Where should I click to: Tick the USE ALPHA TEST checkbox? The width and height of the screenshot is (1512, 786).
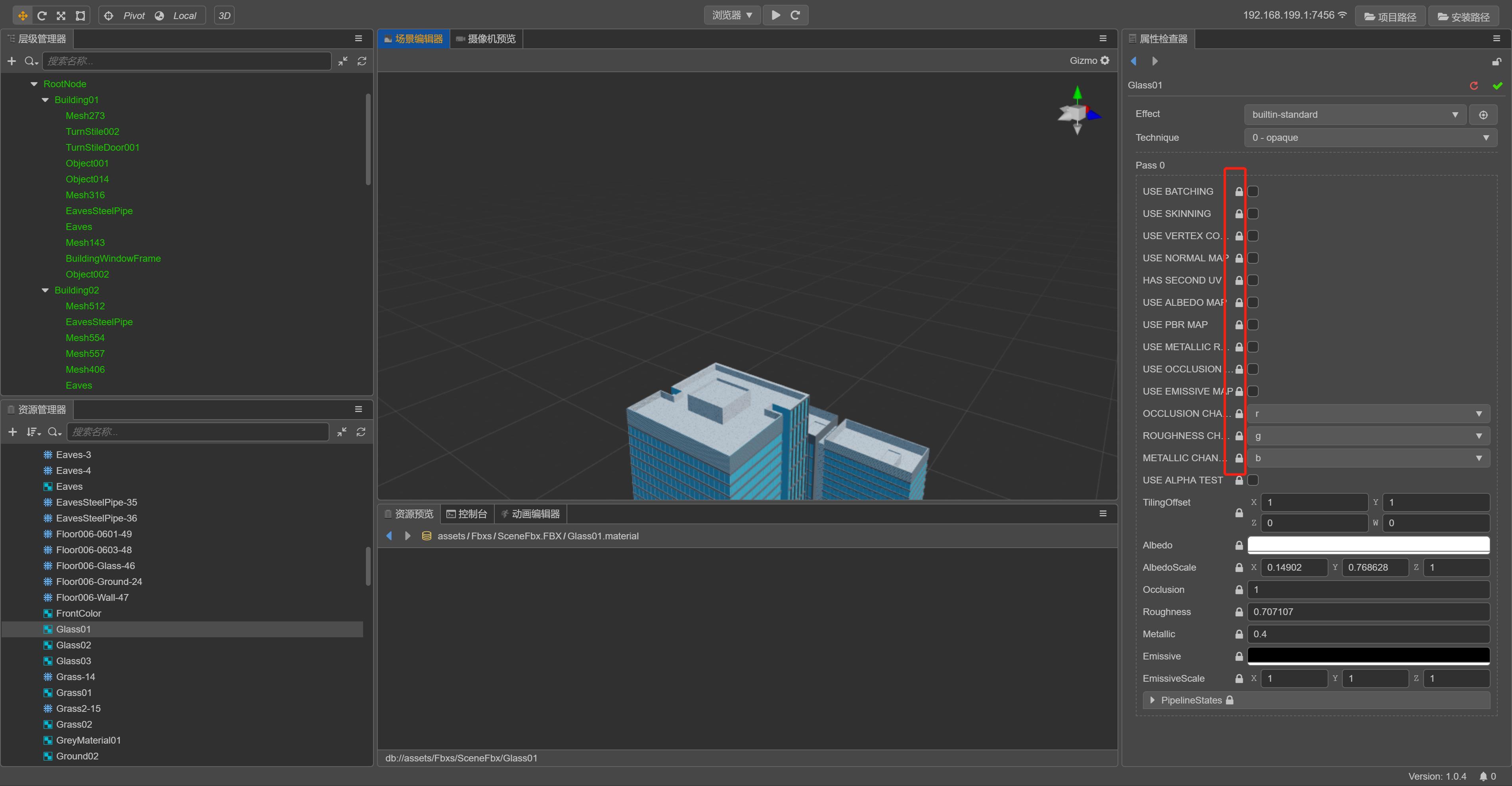click(x=1253, y=480)
